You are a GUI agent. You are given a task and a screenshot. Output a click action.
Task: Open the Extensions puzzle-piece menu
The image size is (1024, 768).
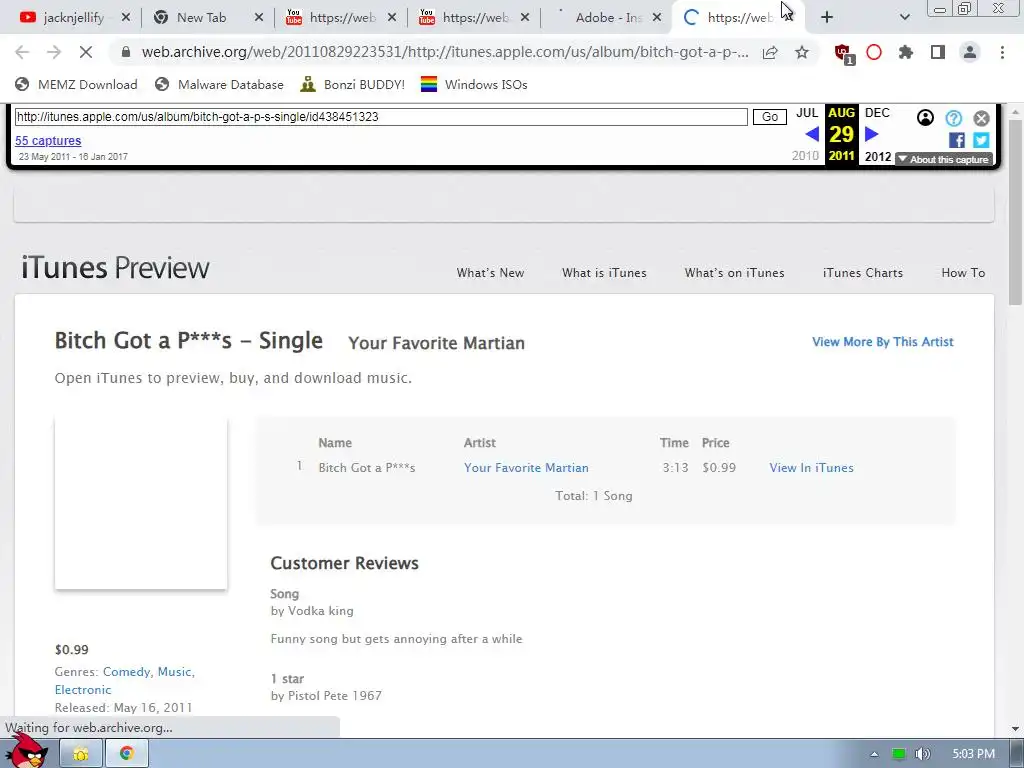[x=906, y=52]
